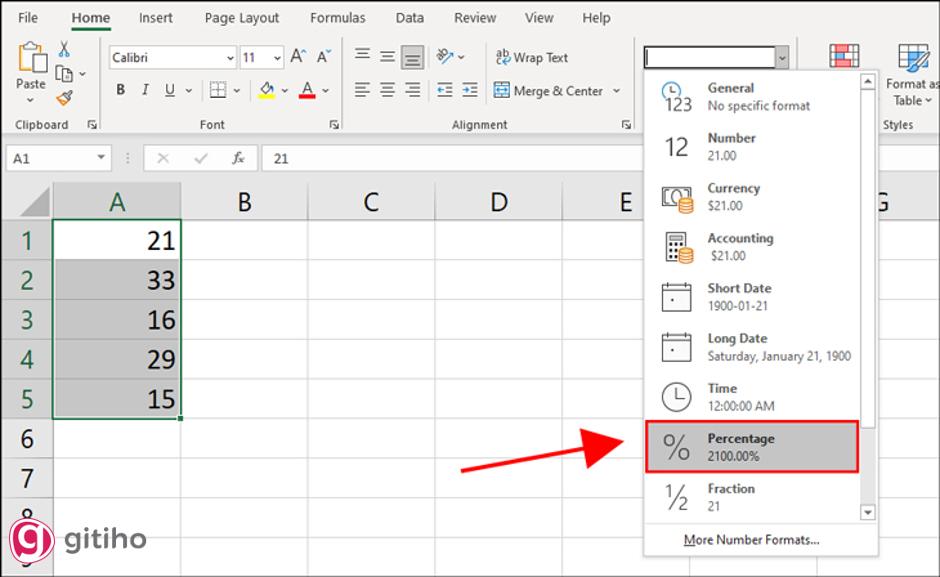Select the Currency format option

click(752, 197)
